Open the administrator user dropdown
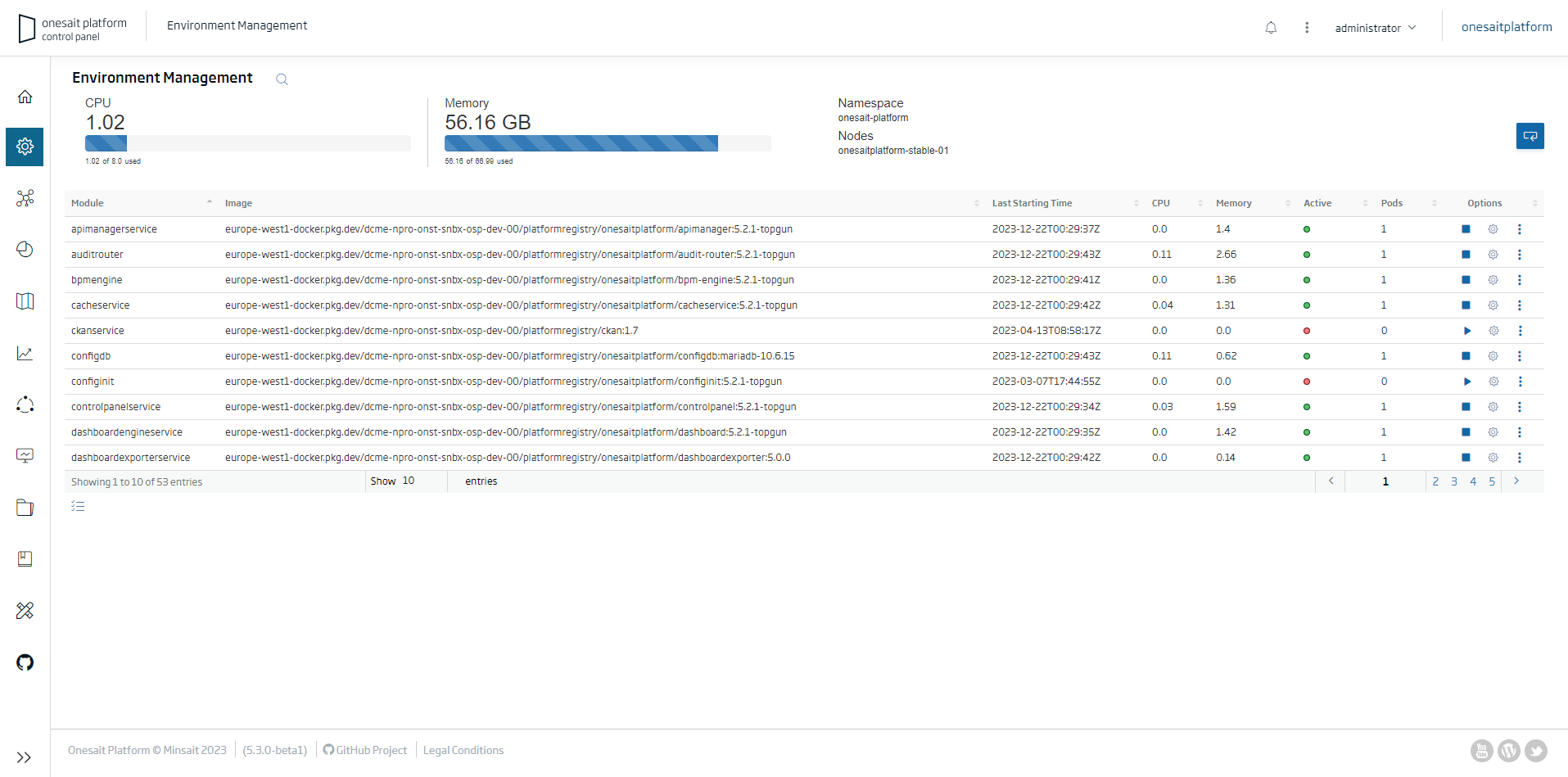The image size is (1568, 777). [1376, 28]
